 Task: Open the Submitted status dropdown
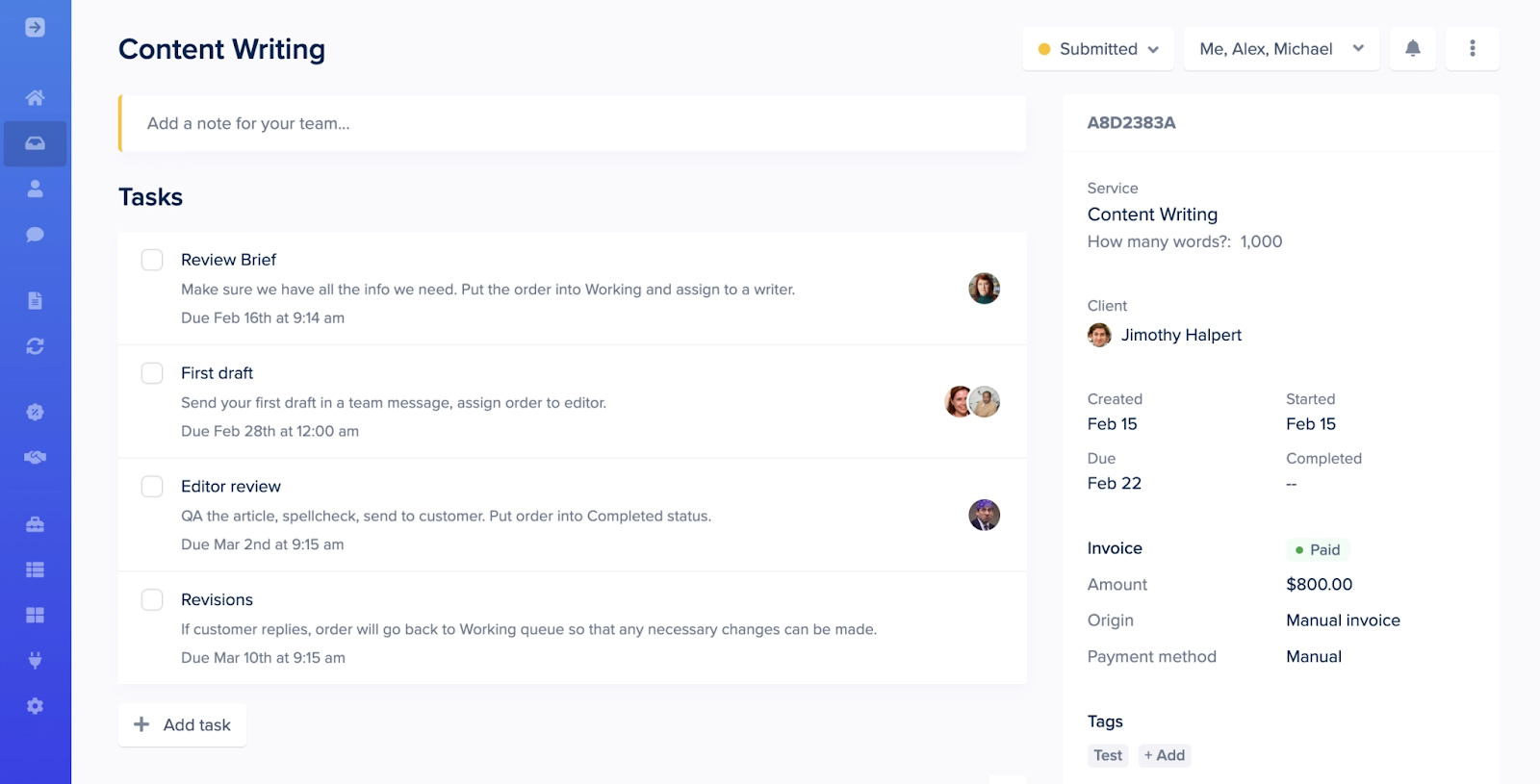[x=1097, y=48]
